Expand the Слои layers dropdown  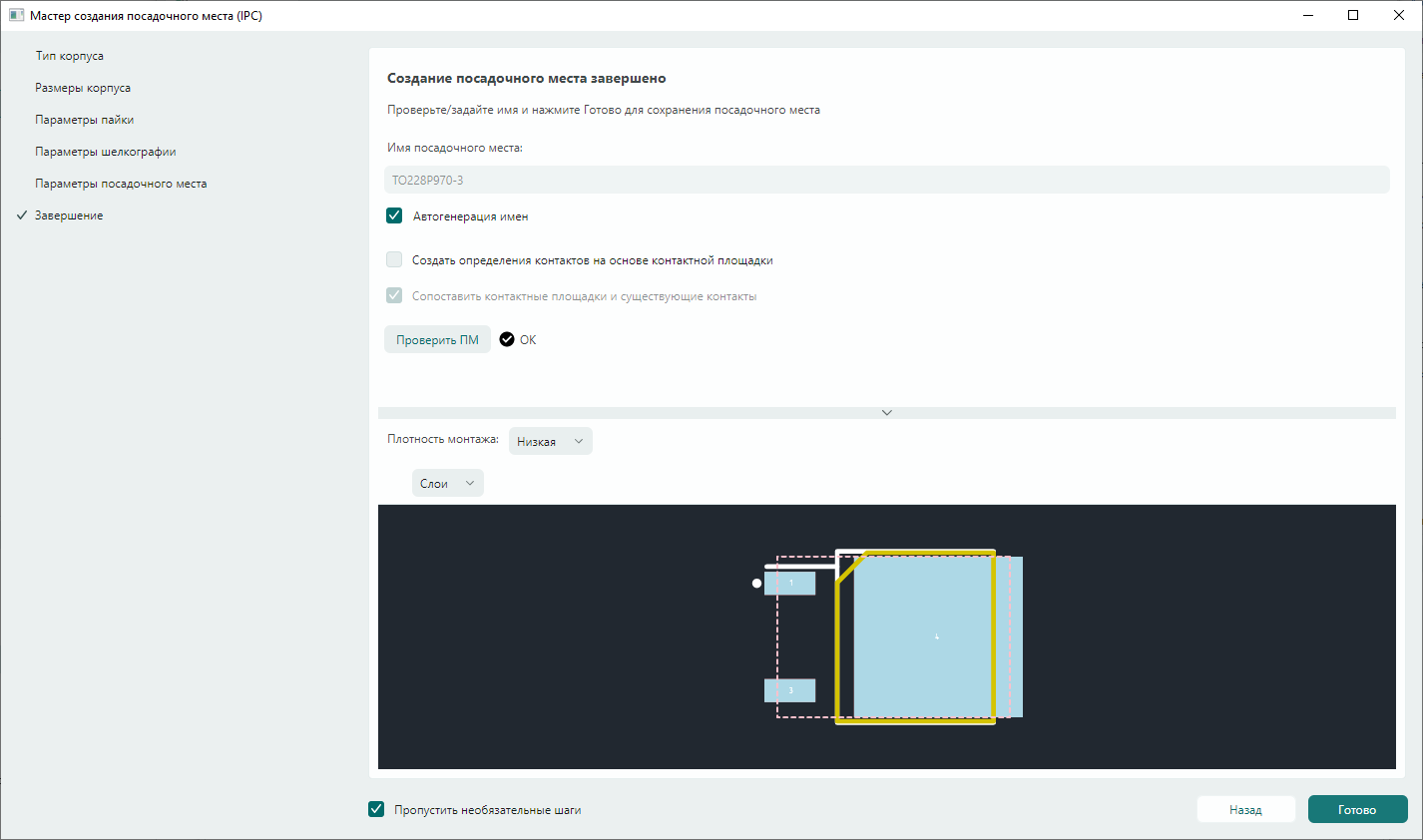[x=447, y=483]
